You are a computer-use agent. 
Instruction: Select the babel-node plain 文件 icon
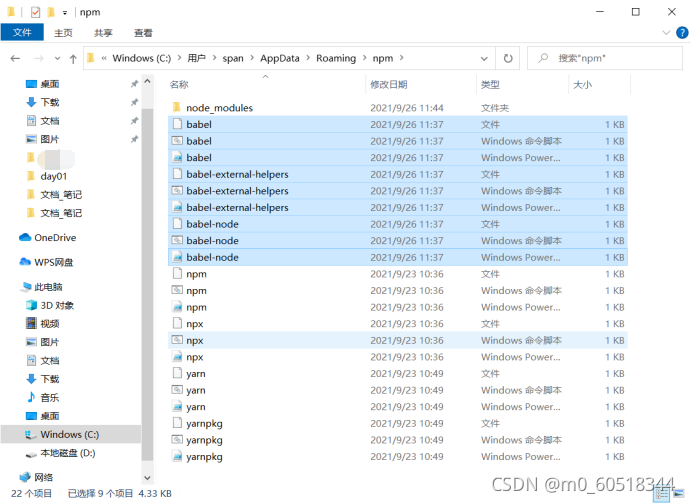(x=177, y=224)
